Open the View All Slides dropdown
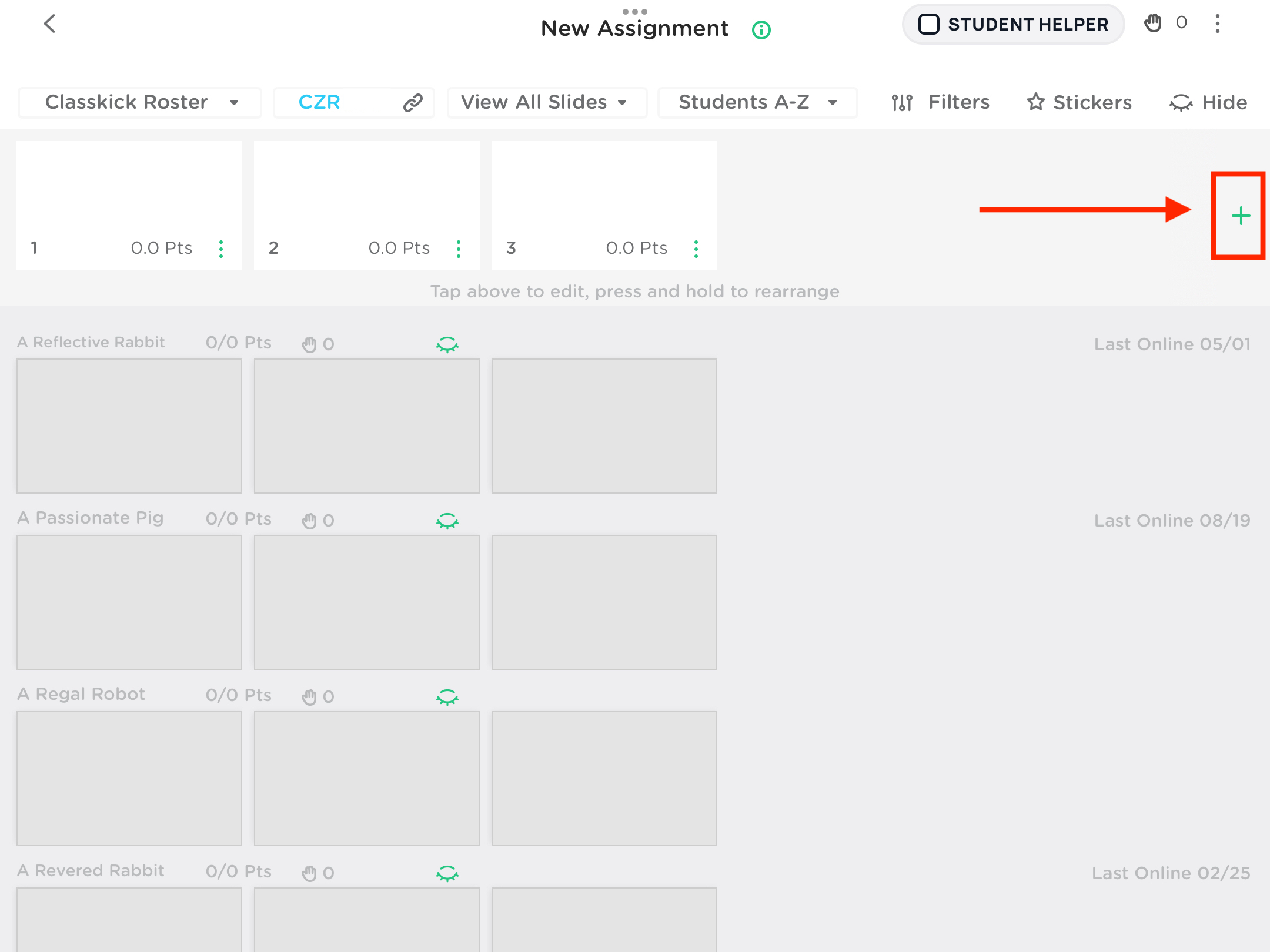 point(547,103)
